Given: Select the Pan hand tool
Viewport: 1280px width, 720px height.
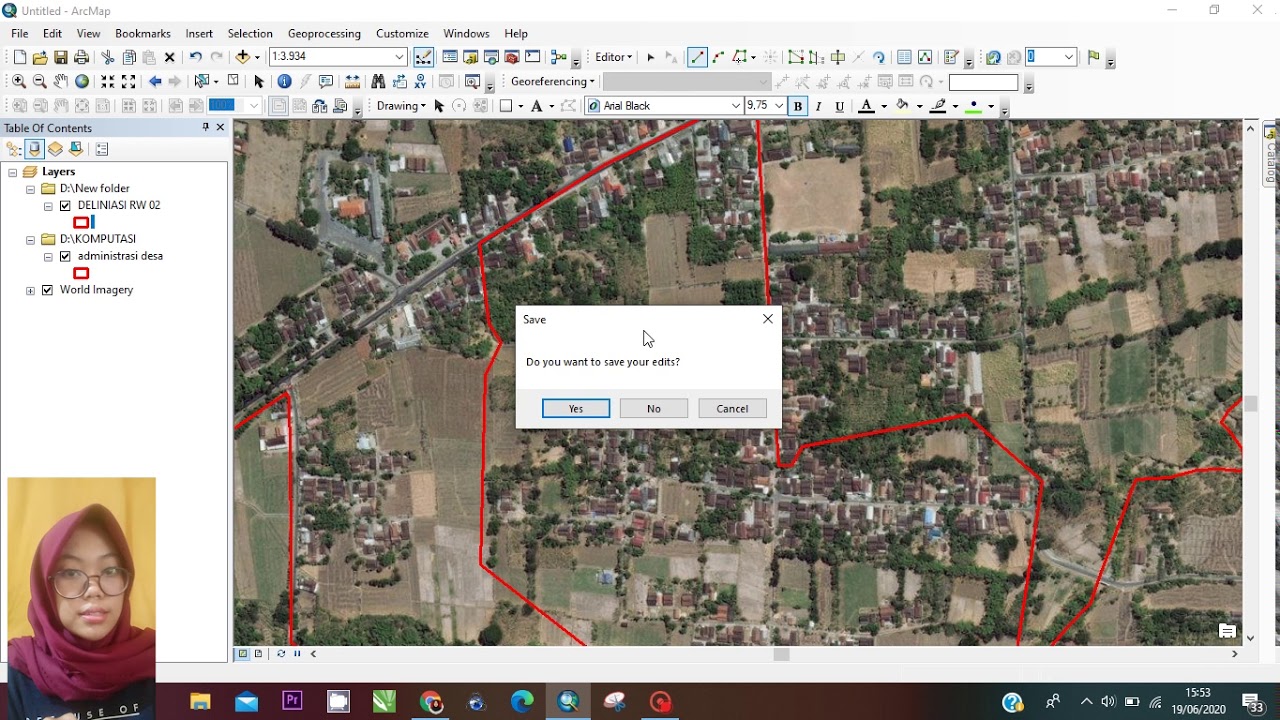Looking at the screenshot, I should (x=61, y=82).
